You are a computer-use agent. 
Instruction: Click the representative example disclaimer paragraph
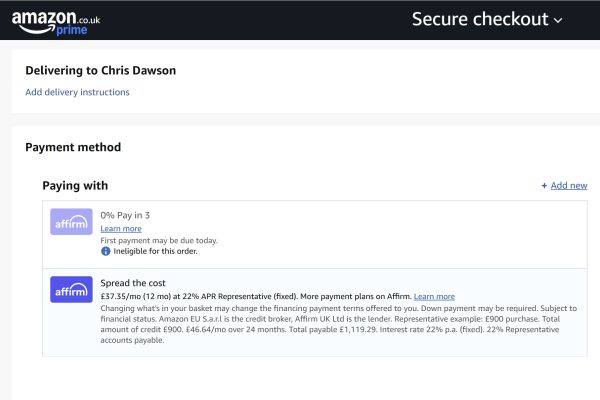339,324
